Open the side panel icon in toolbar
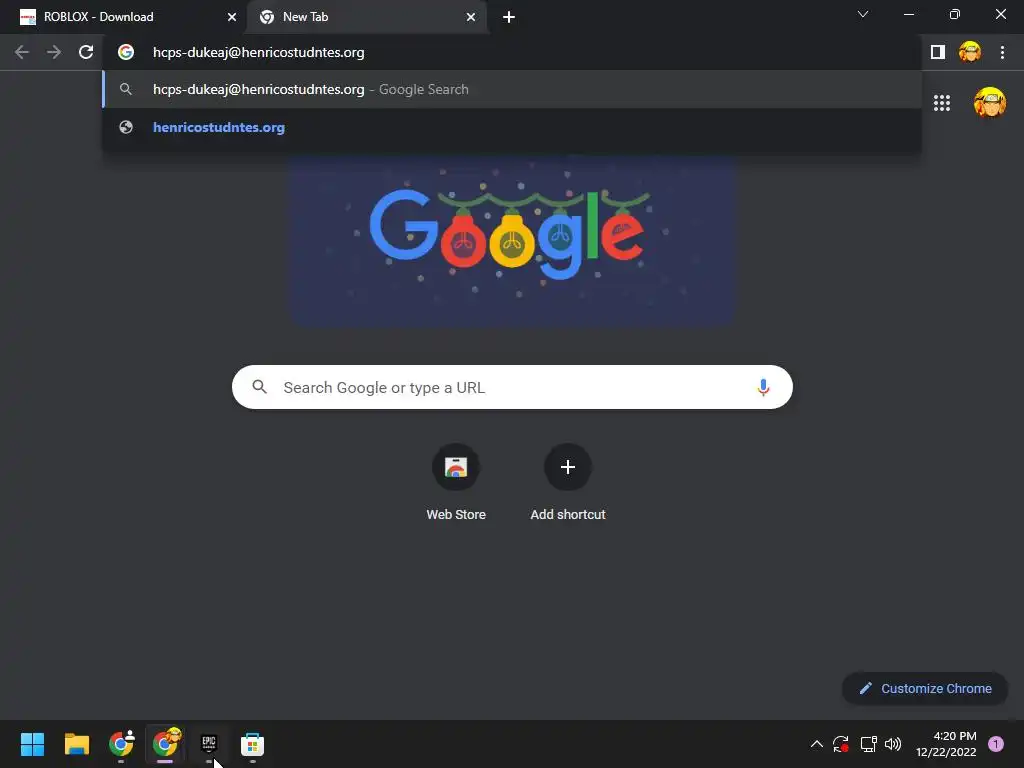This screenshot has width=1024, height=768. point(938,52)
